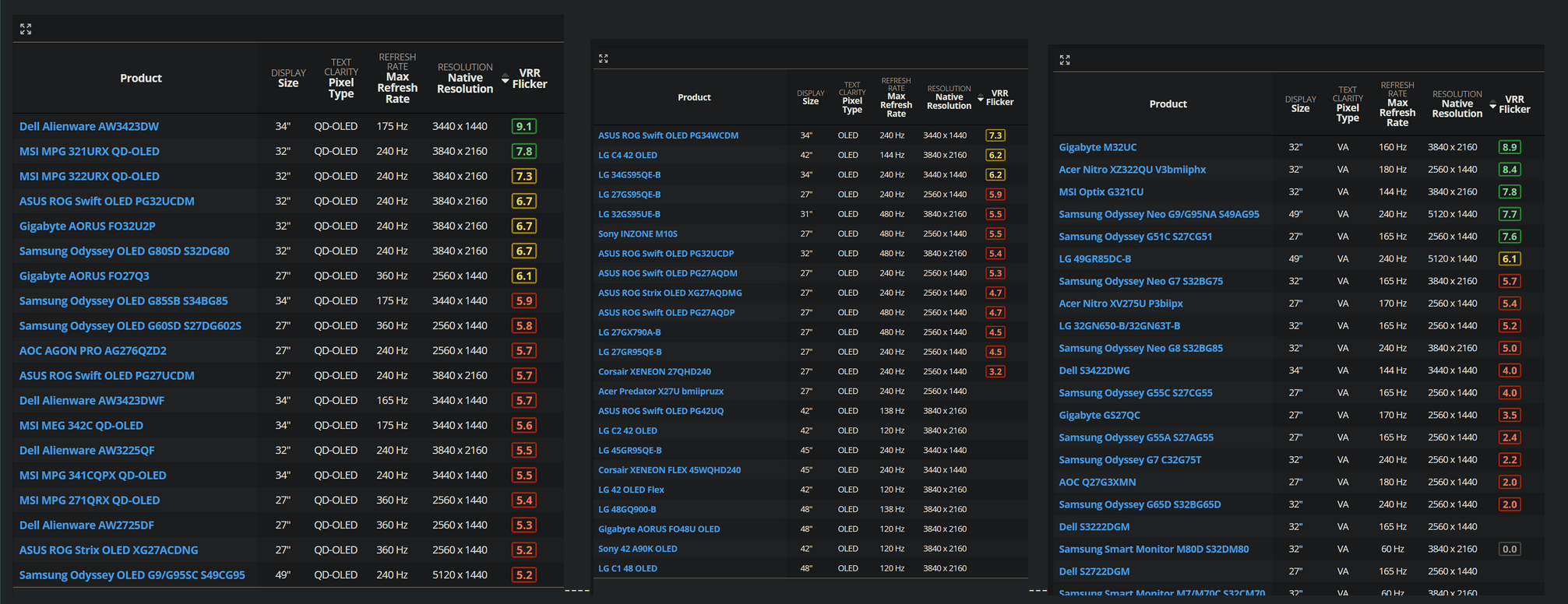Open the MSI MPG 321URX QD-OLED link

[x=89, y=151]
